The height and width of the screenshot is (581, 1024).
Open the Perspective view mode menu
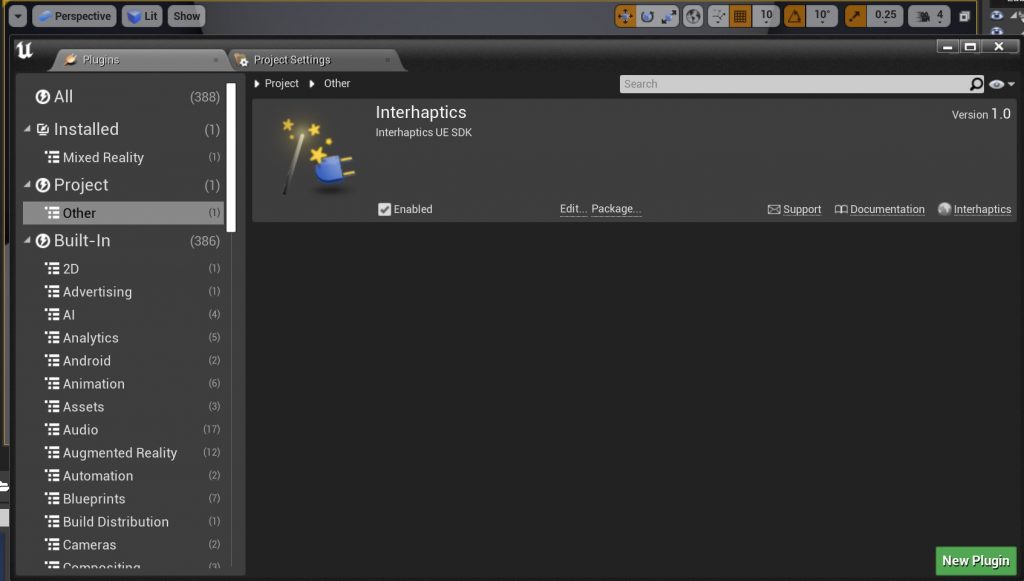[74, 16]
